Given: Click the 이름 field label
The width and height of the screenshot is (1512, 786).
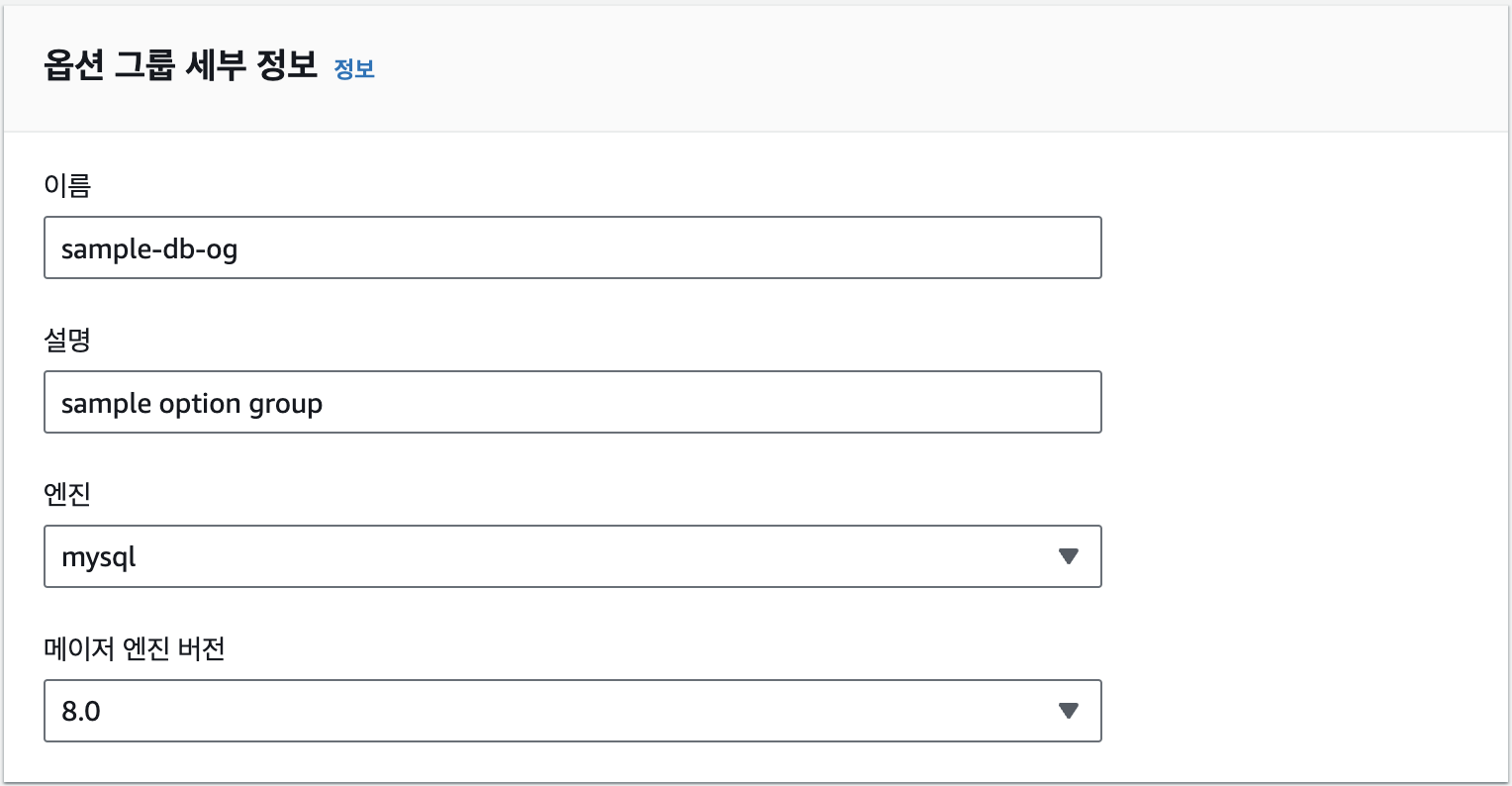Looking at the screenshot, I should pyautogui.click(x=67, y=185).
